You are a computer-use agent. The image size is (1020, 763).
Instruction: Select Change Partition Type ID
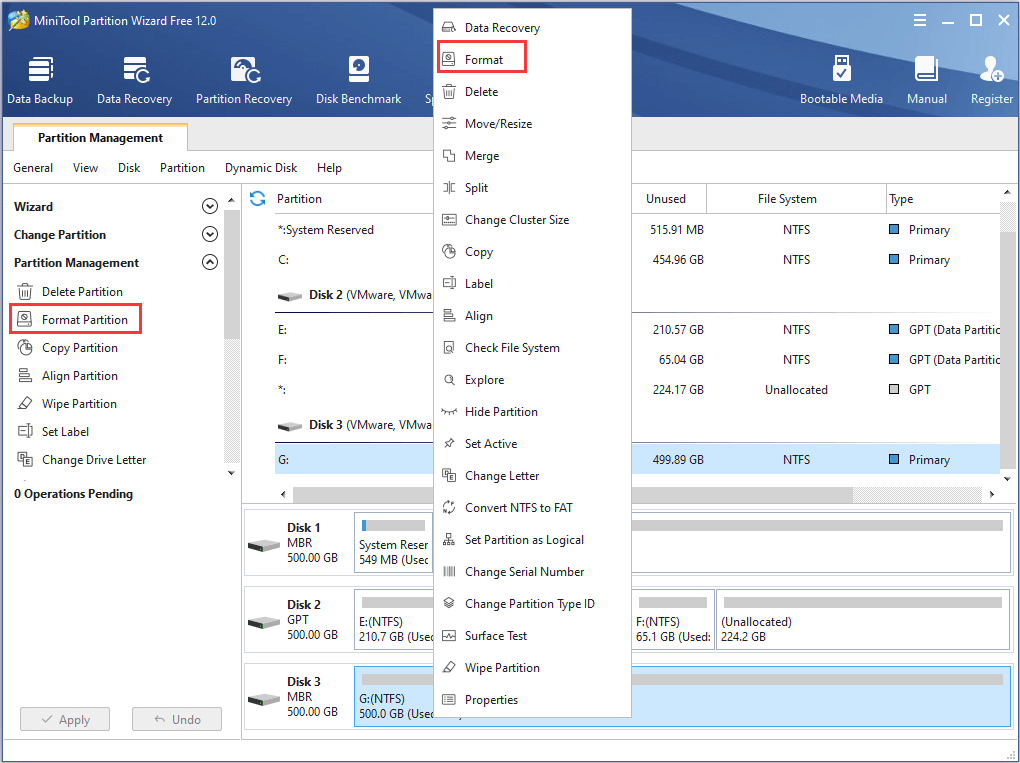(x=532, y=604)
